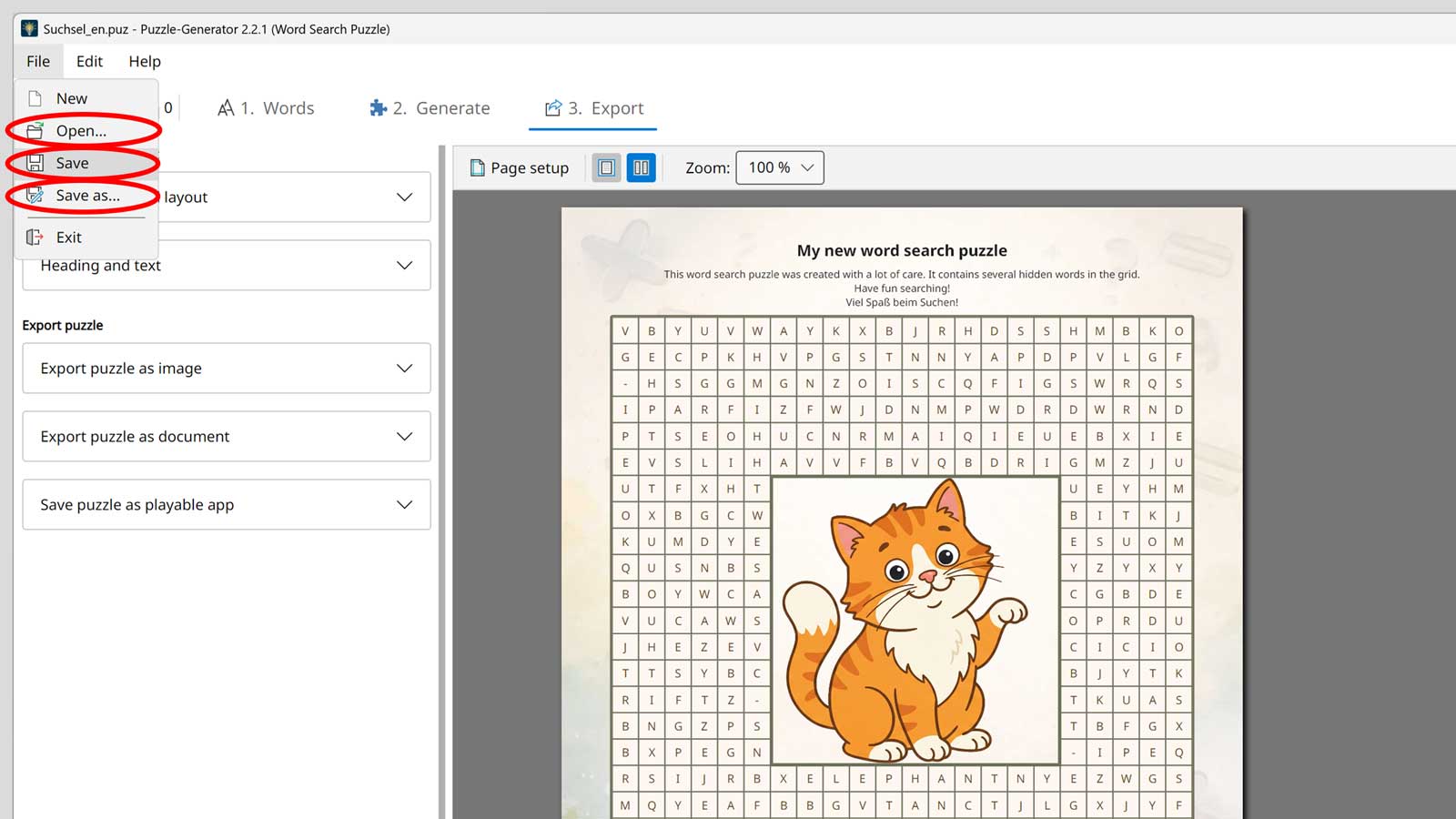Viewport: 1456px width, 819px height.
Task: Select single page view mode
Action: tap(607, 167)
